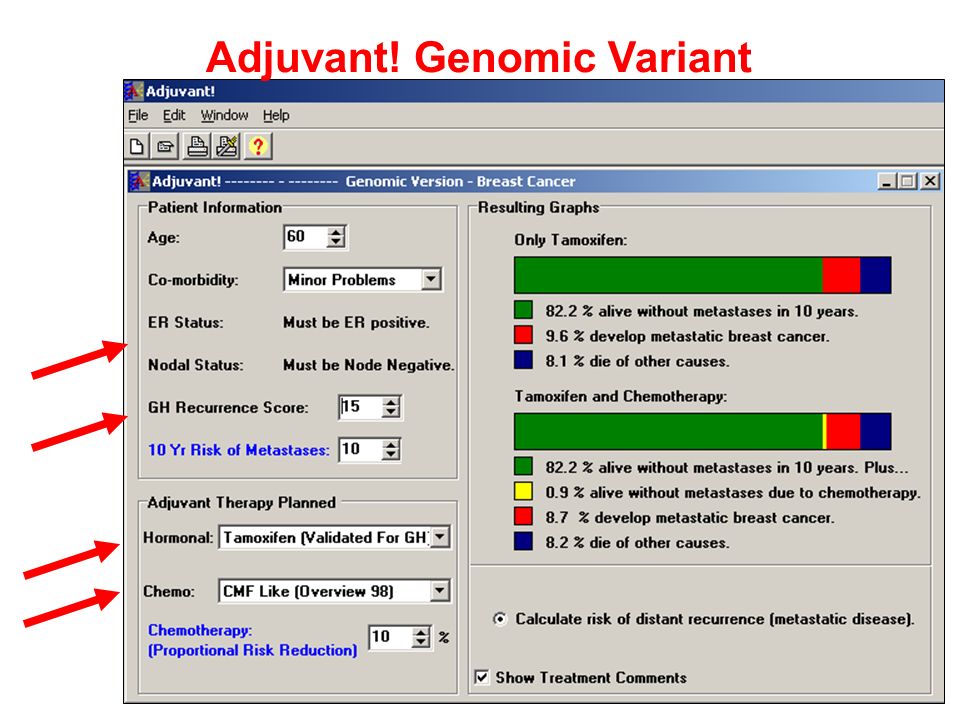Click green swatch in Tamoxifen and Chemotherapy legend

coord(523,466)
